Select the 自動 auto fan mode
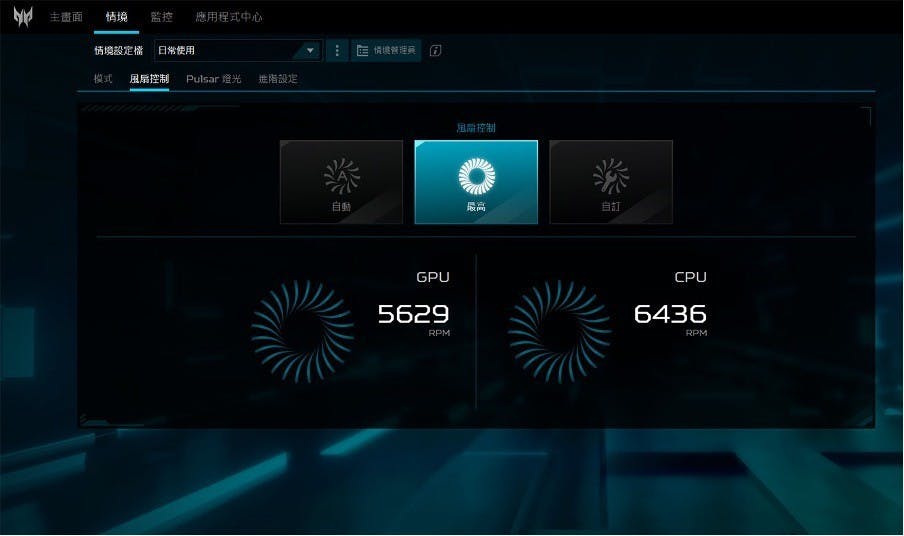The image size is (904, 536). click(x=341, y=182)
